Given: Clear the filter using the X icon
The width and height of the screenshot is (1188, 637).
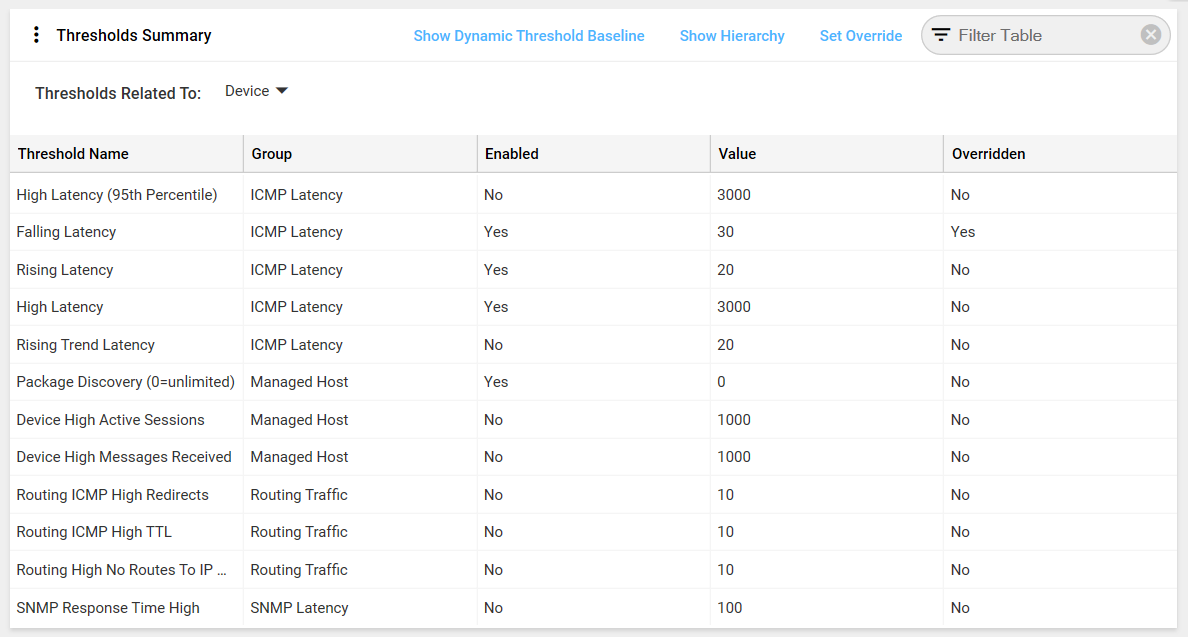Looking at the screenshot, I should pos(1150,34).
